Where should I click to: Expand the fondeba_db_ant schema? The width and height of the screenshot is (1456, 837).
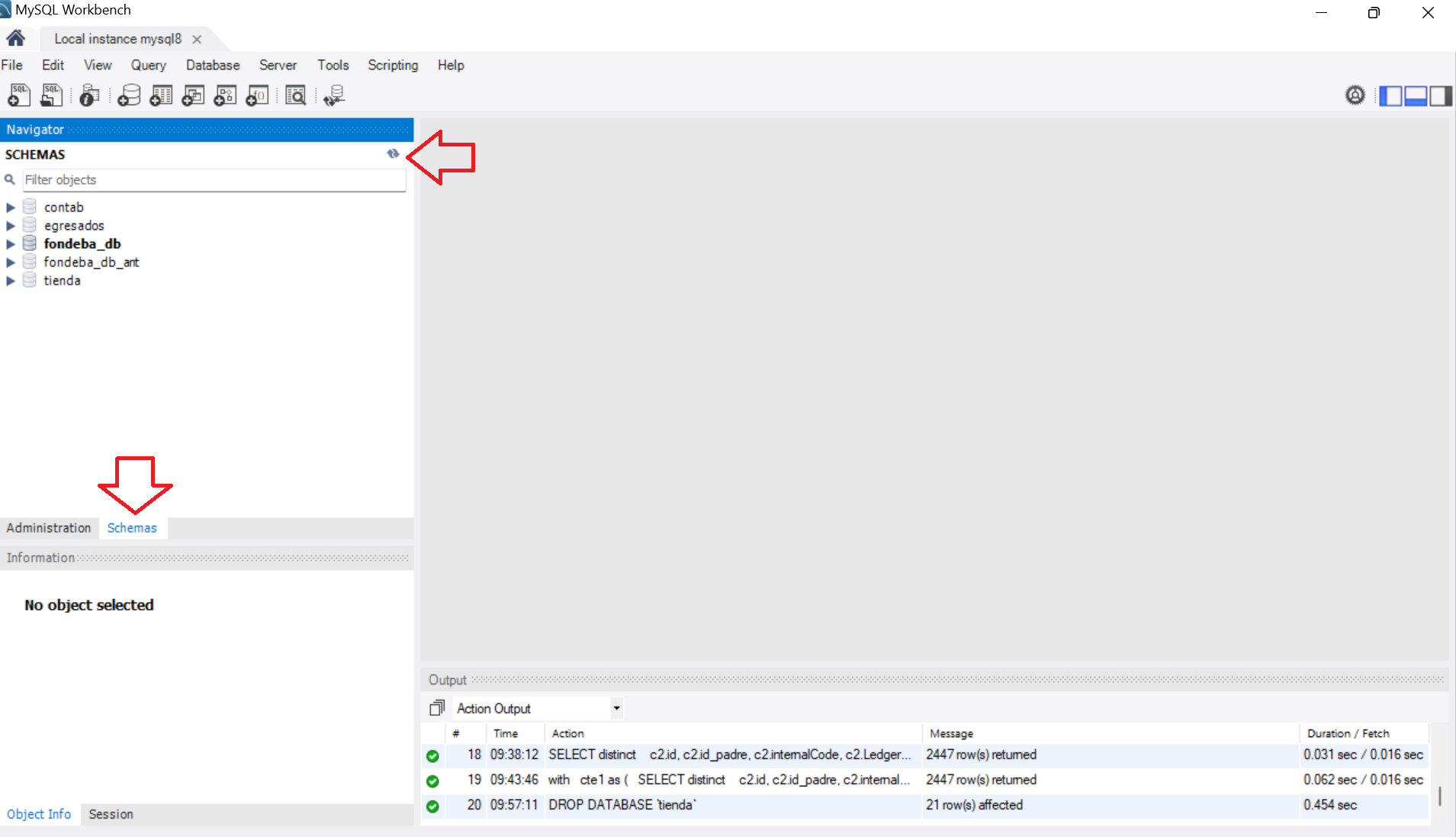(11, 262)
